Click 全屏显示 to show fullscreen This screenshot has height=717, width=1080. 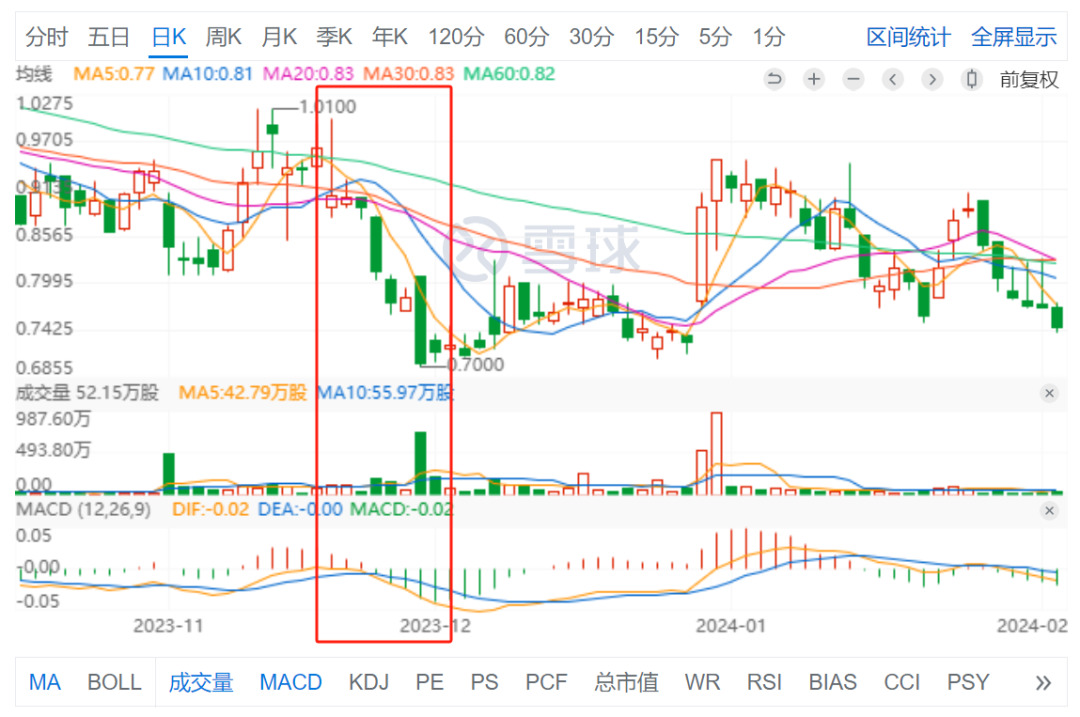coord(1013,37)
